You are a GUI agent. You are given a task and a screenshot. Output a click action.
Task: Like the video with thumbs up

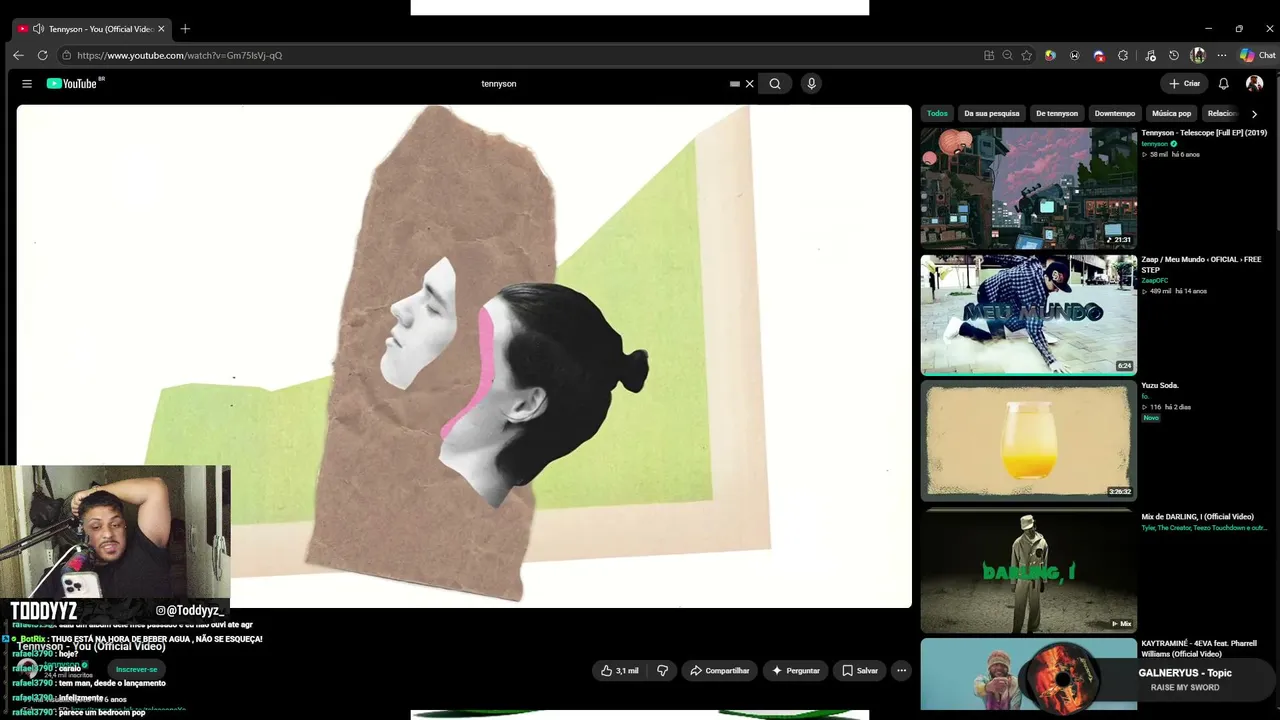tap(619, 671)
